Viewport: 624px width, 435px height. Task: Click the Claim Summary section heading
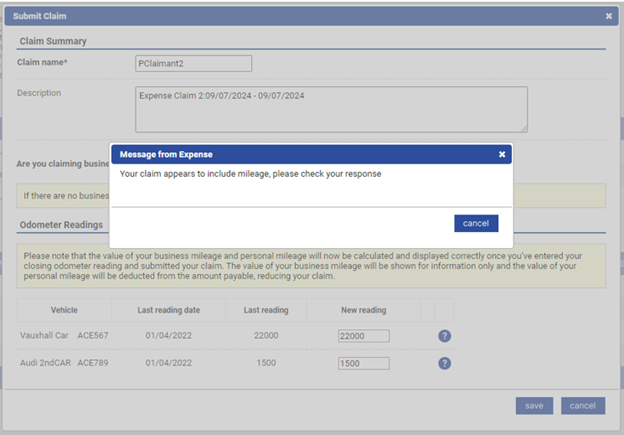pos(53,41)
